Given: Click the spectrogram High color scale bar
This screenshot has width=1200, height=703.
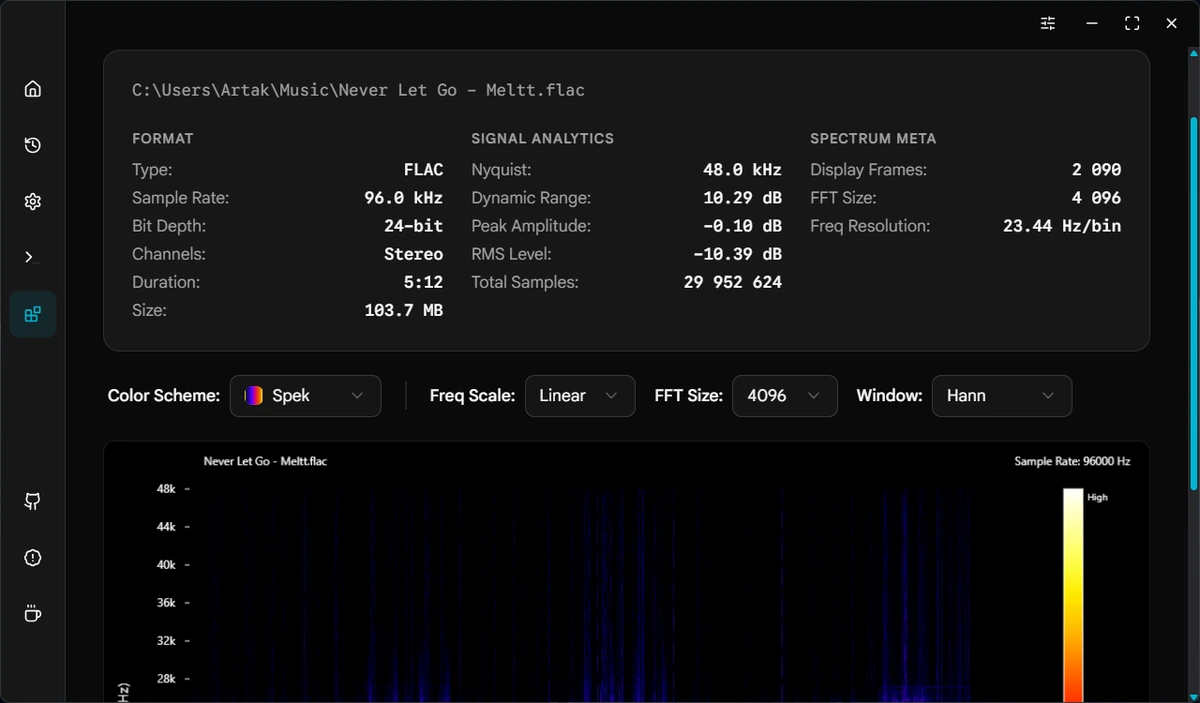Looking at the screenshot, I should click(x=1073, y=595).
